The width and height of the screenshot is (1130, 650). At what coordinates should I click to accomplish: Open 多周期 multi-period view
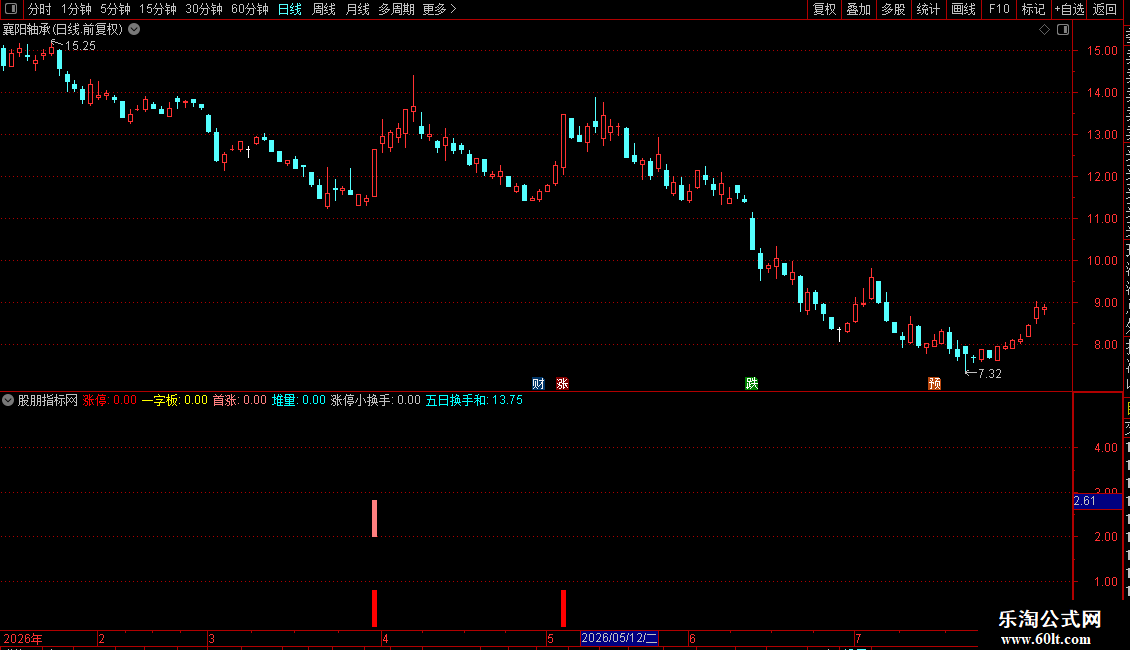pyautogui.click(x=396, y=9)
